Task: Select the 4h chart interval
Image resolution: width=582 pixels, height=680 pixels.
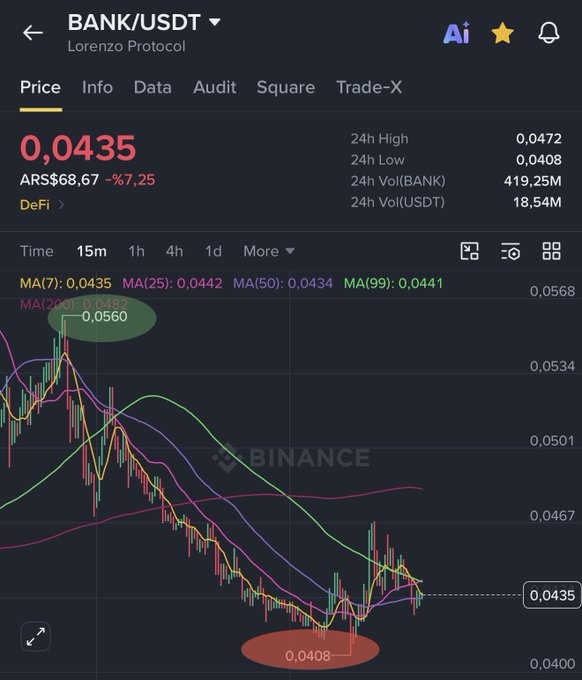Action: (174, 251)
